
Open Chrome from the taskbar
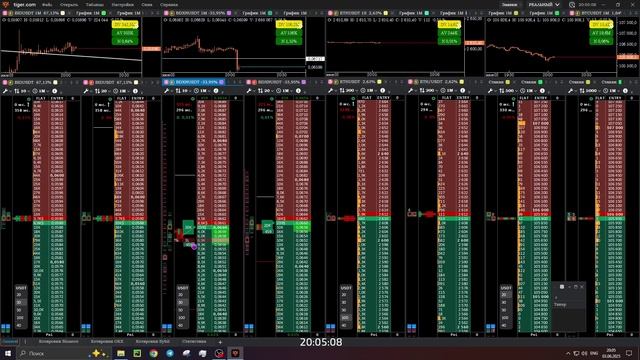tap(153, 353)
